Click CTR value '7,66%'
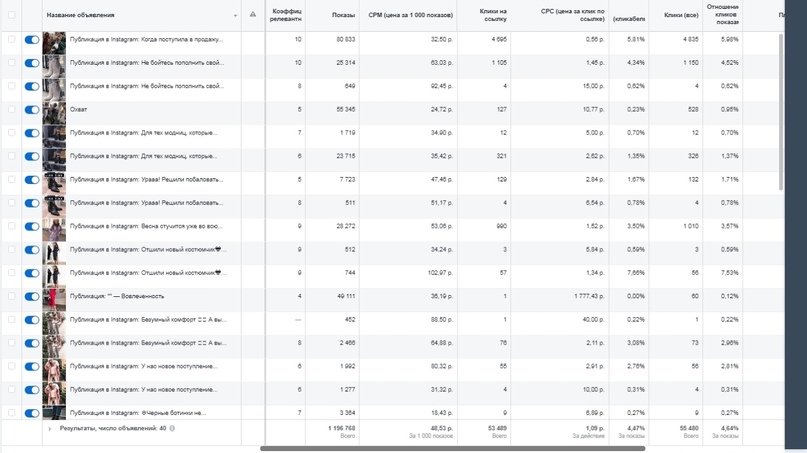The height and width of the screenshot is (453, 807). [636, 273]
